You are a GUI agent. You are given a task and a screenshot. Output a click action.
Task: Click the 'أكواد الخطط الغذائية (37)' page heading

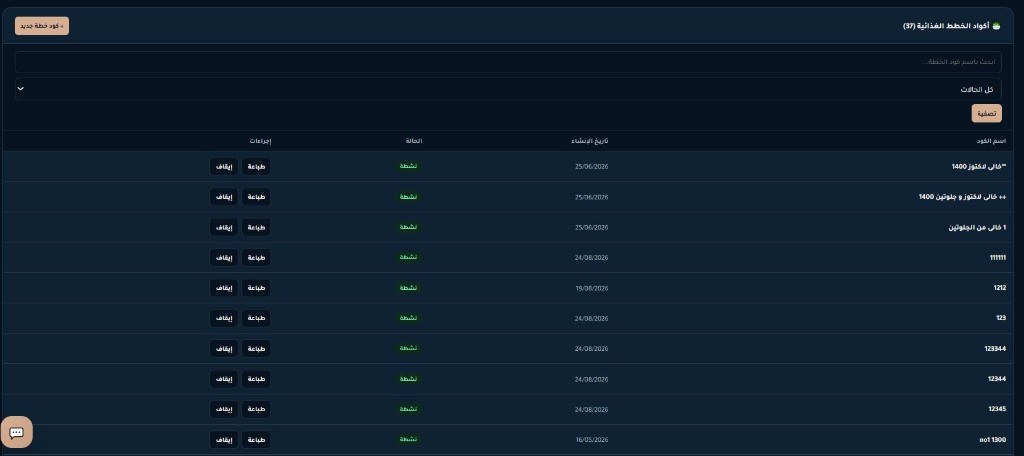click(x=952, y=26)
